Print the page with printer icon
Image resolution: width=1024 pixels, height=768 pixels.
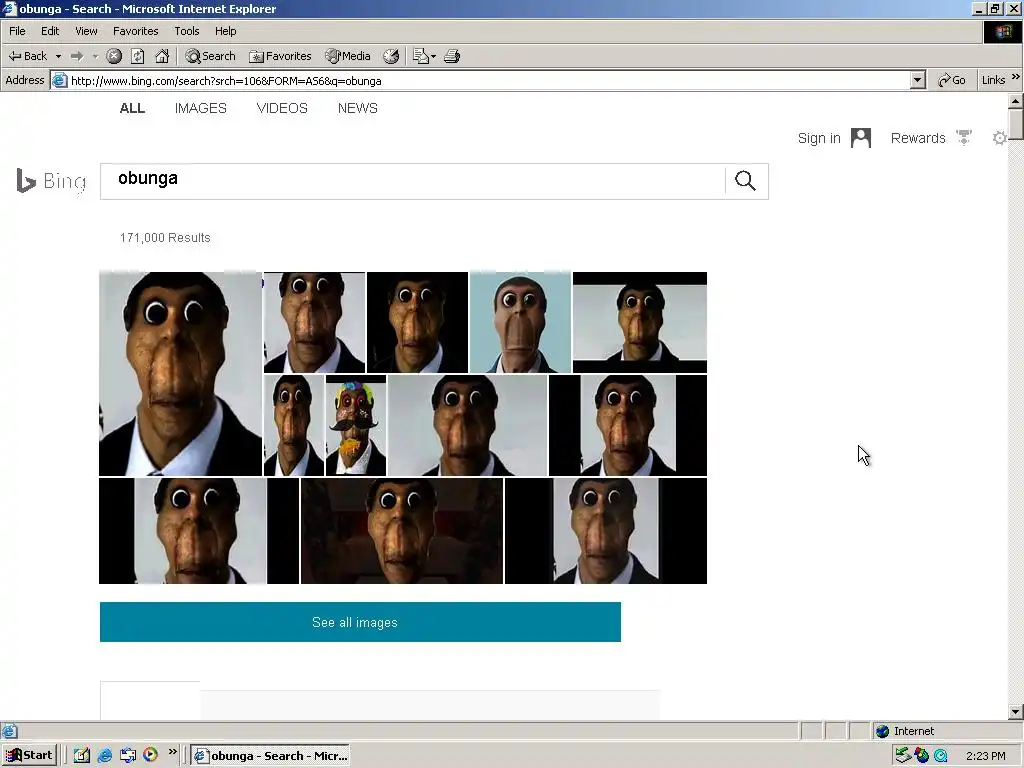point(452,56)
